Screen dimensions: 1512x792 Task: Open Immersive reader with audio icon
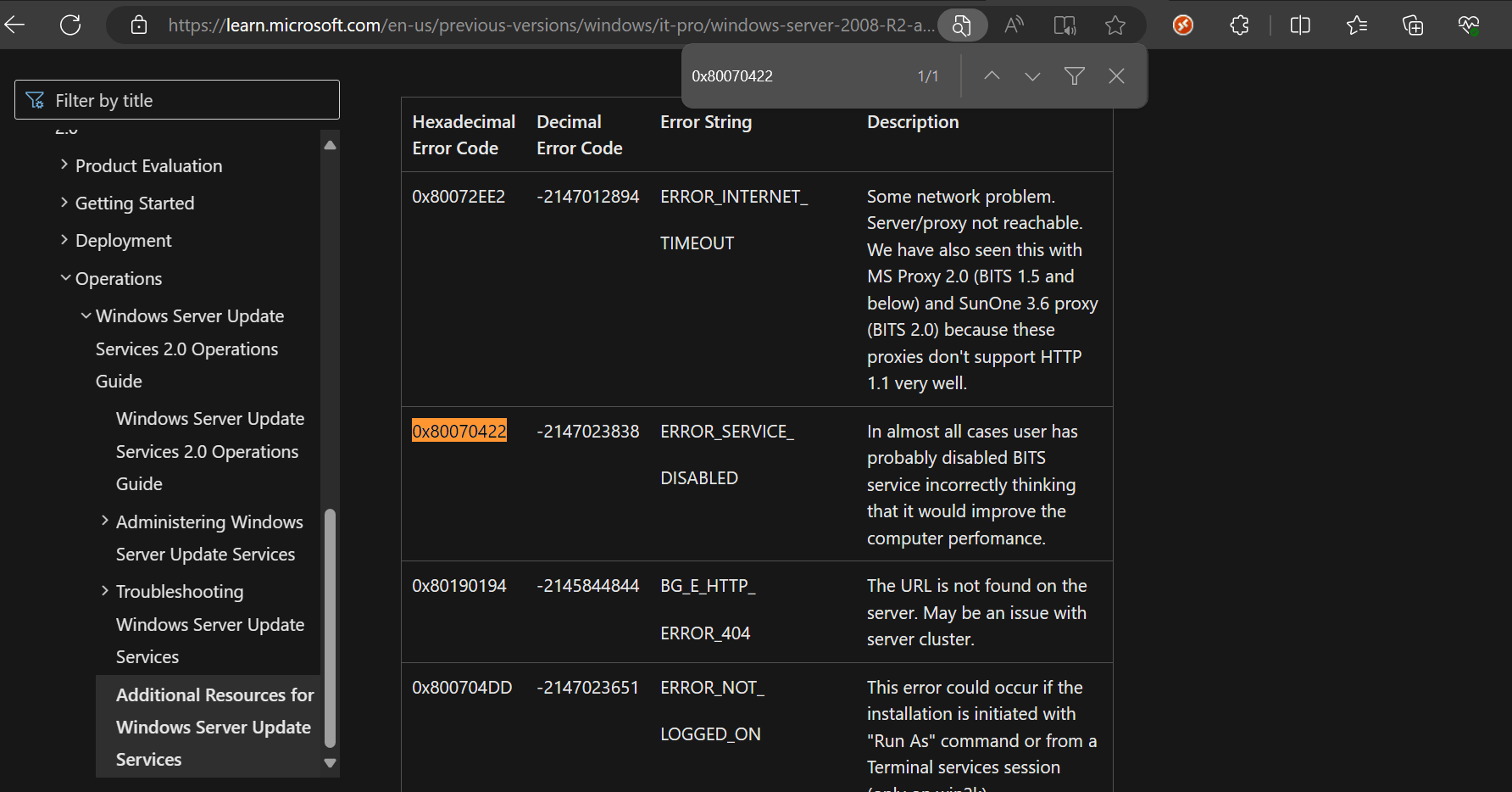pos(1065,25)
